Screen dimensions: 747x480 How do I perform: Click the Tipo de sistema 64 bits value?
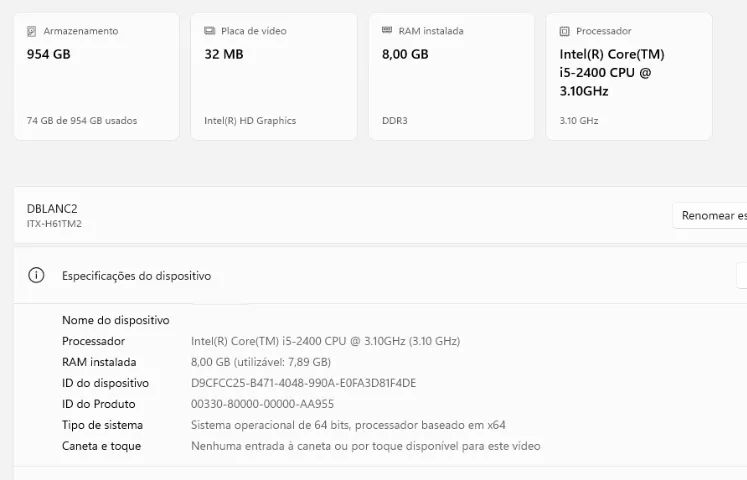pyautogui.click(x=348, y=425)
